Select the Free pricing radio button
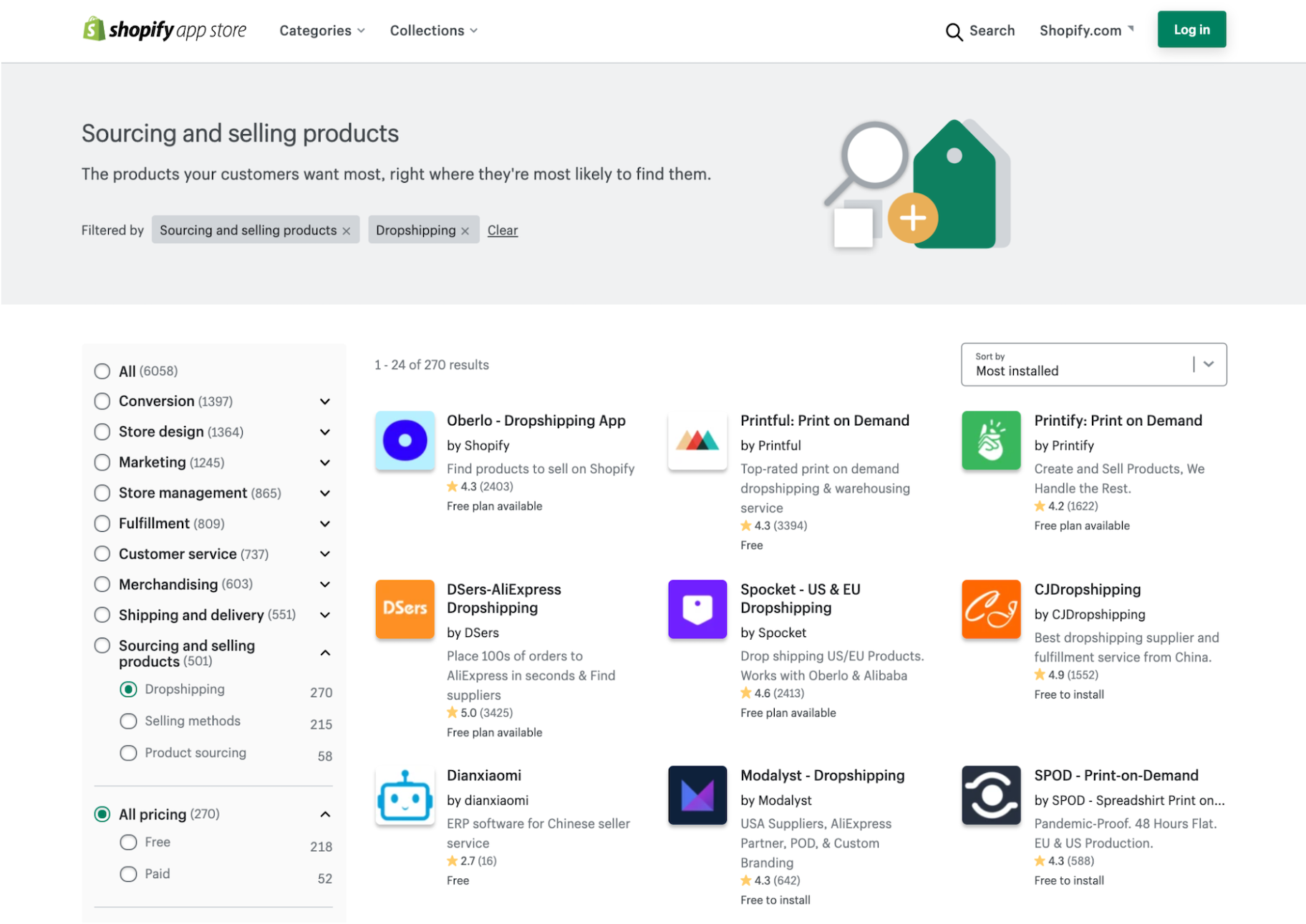This screenshot has height=924, width=1306. 128,842
